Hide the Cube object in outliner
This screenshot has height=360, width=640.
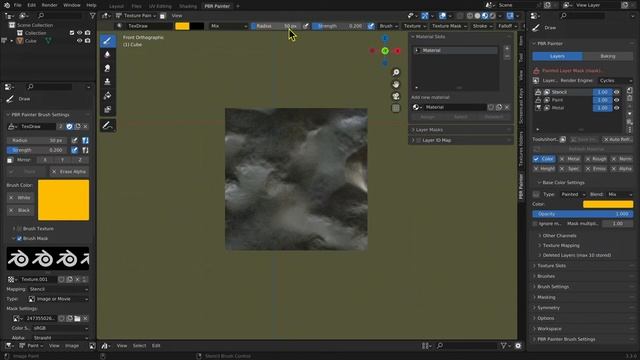(x=80, y=41)
